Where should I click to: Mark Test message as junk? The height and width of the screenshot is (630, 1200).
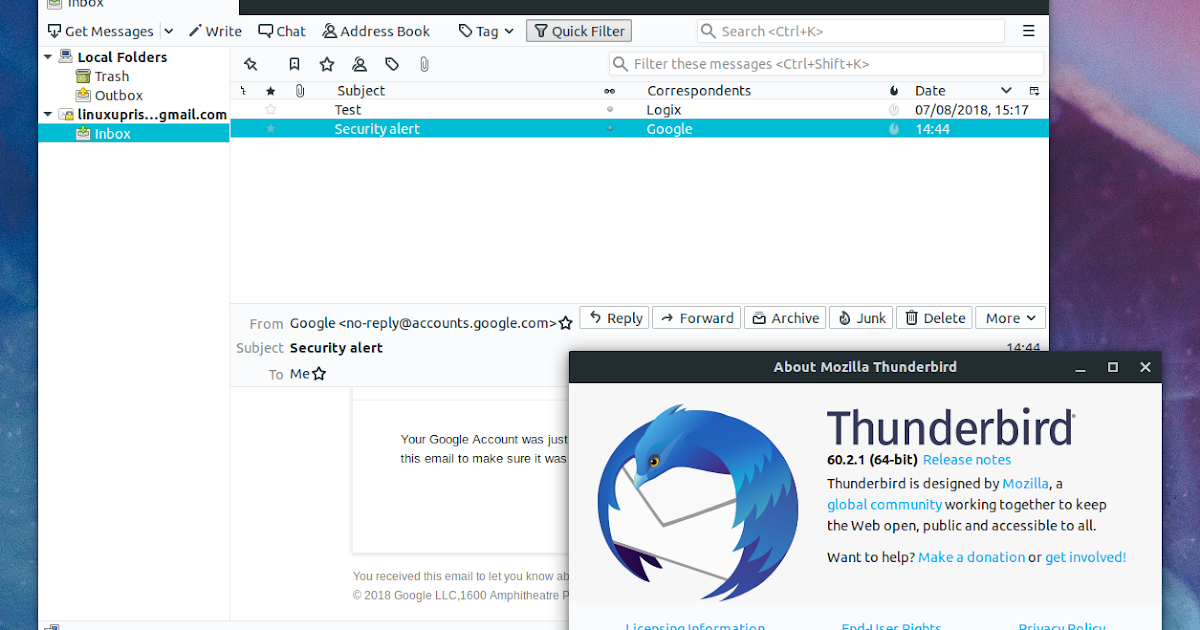tap(894, 110)
